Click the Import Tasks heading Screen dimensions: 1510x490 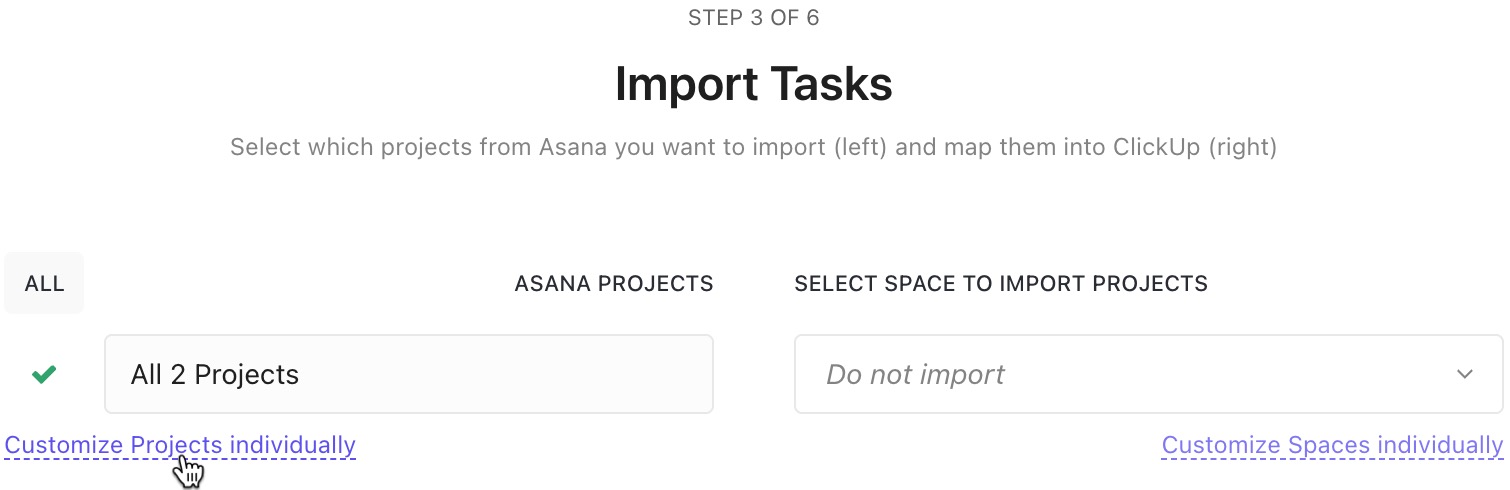click(x=754, y=84)
